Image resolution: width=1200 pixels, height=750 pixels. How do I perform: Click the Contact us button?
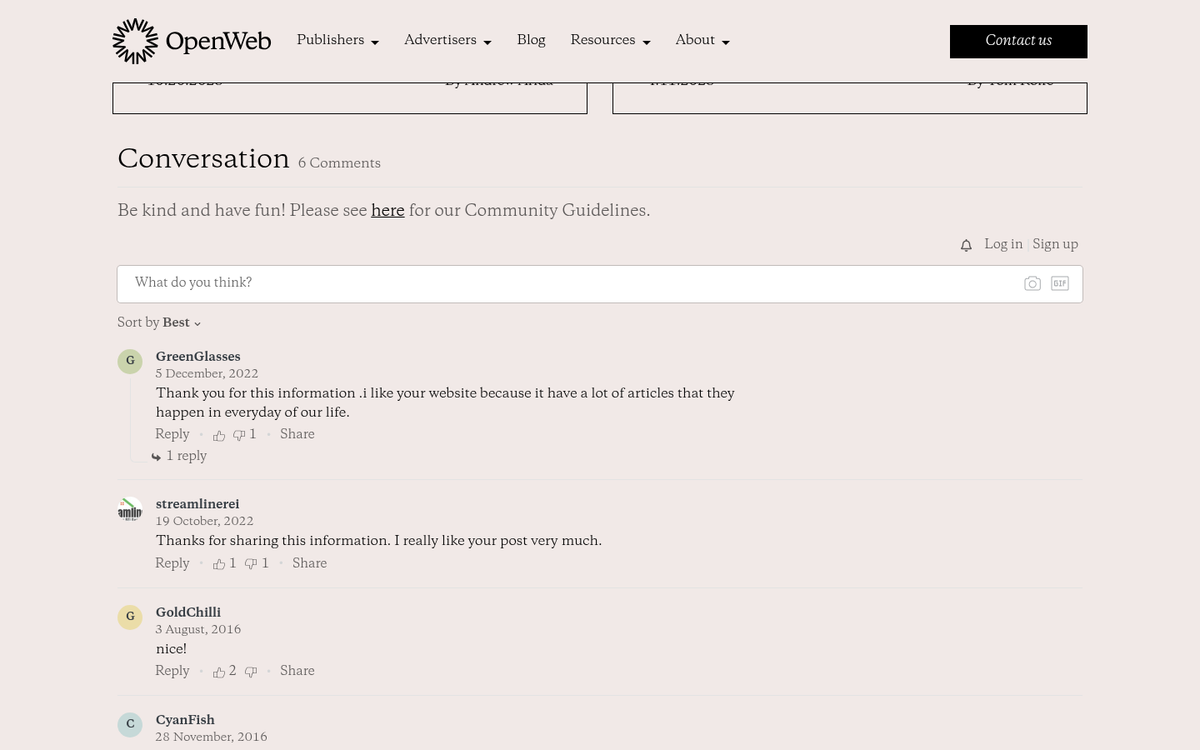click(x=1018, y=41)
